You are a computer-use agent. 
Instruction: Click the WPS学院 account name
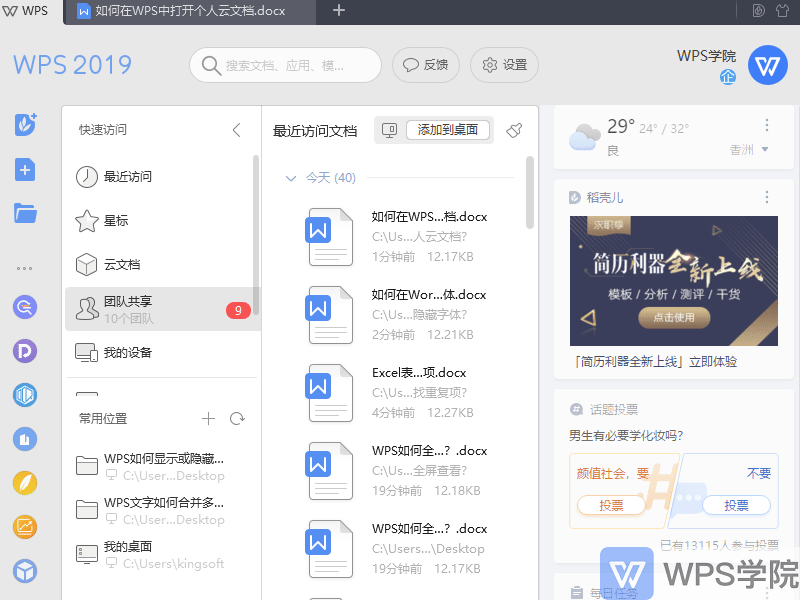tap(706, 56)
